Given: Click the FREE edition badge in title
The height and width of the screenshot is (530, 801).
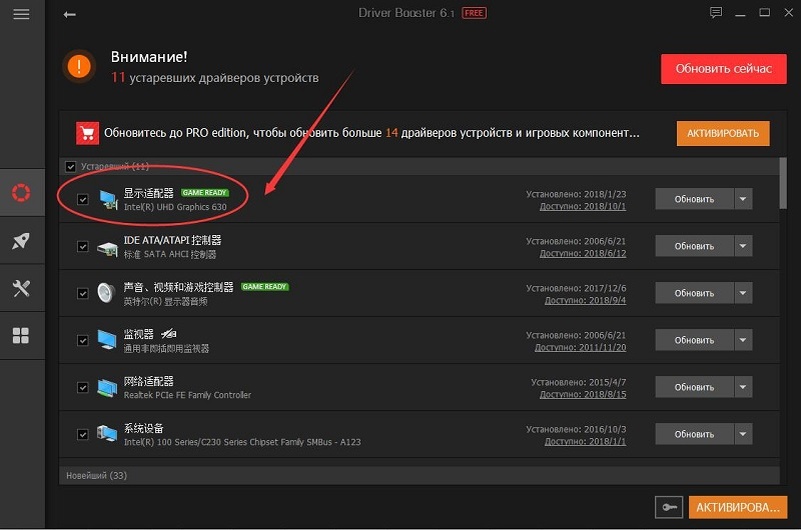Looking at the screenshot, I should [474, 13].
